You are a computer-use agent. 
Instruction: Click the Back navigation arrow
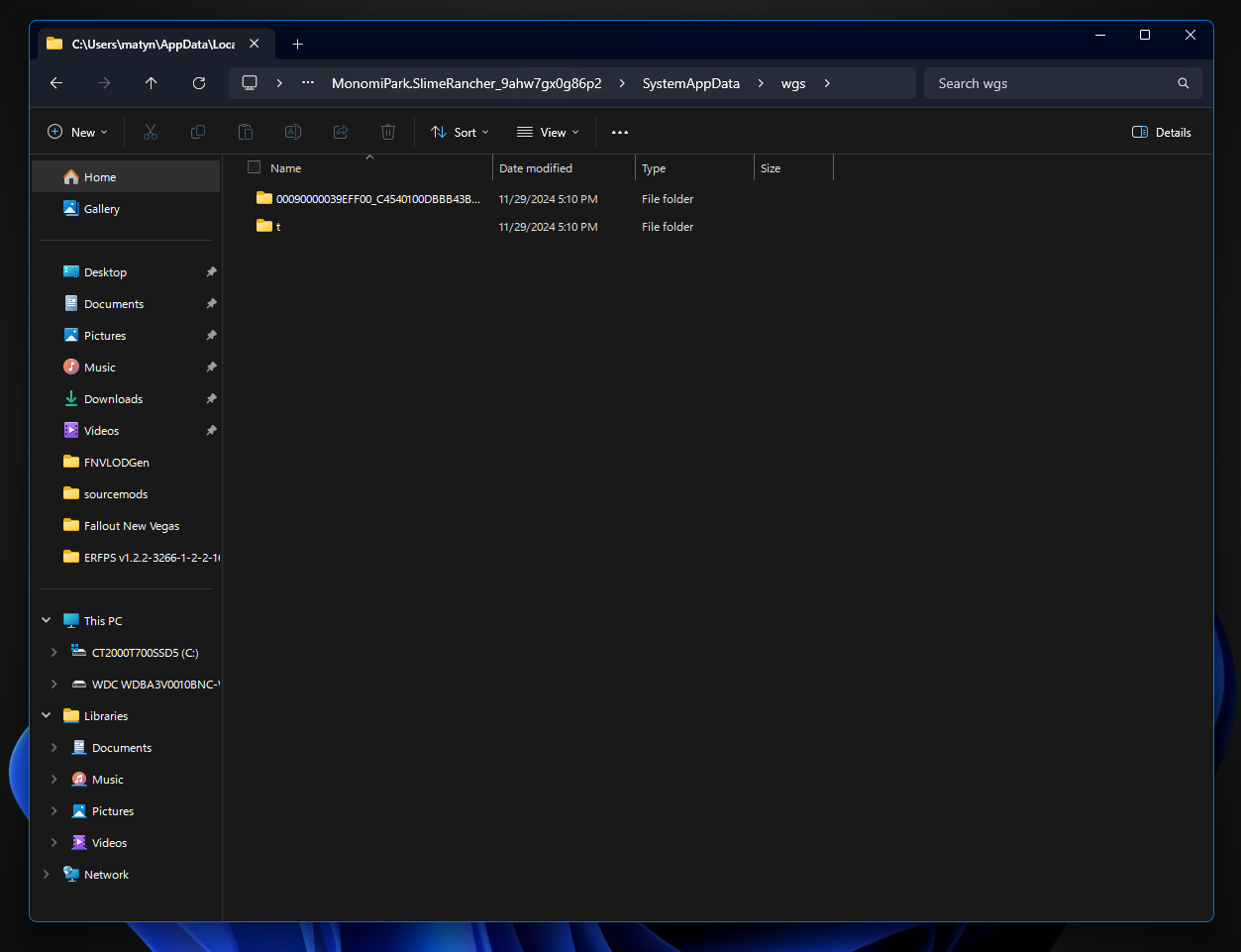pos(56,83)
